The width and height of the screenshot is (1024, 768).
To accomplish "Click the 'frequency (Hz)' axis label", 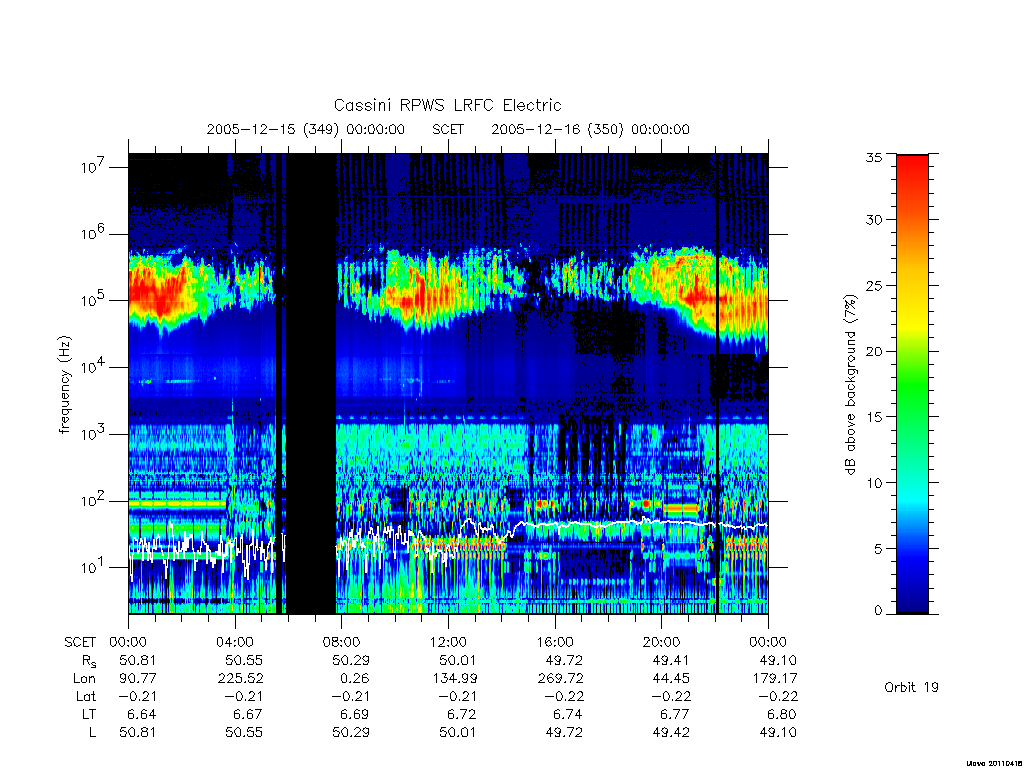I will point(64,385).
